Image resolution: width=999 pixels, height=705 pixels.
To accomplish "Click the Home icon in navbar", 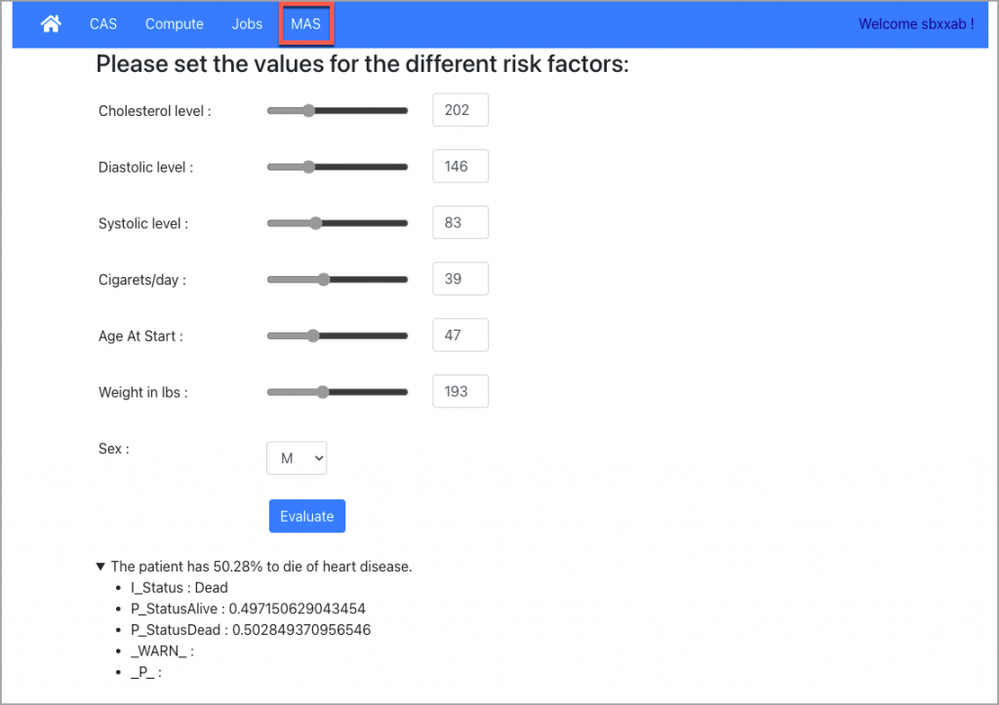I will point(50,24).
